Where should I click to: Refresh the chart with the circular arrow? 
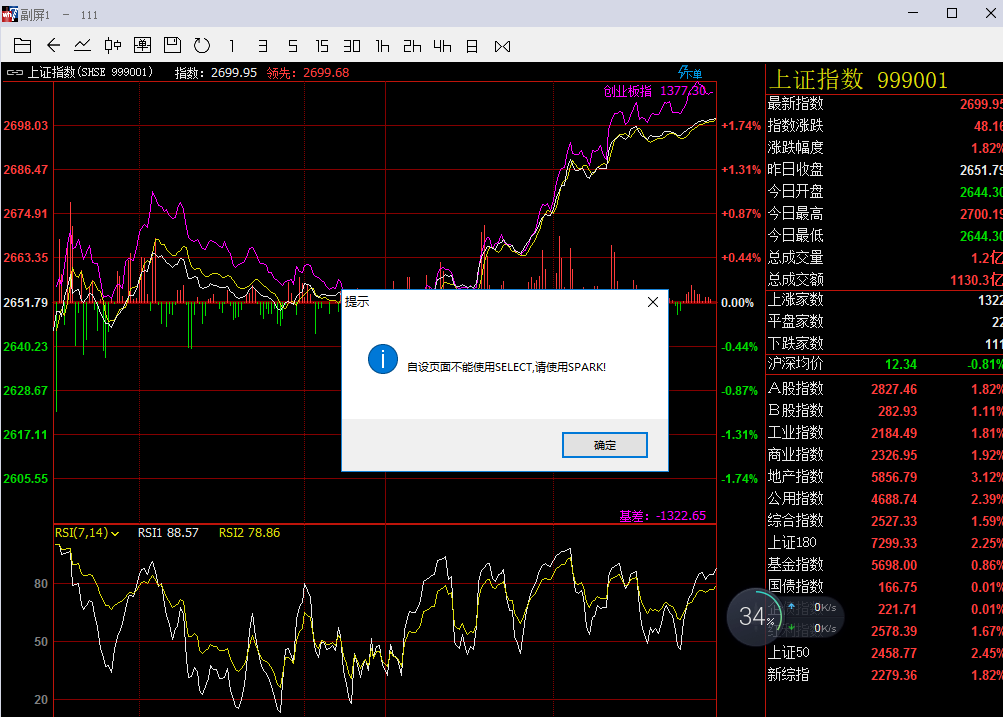(202, 46)
